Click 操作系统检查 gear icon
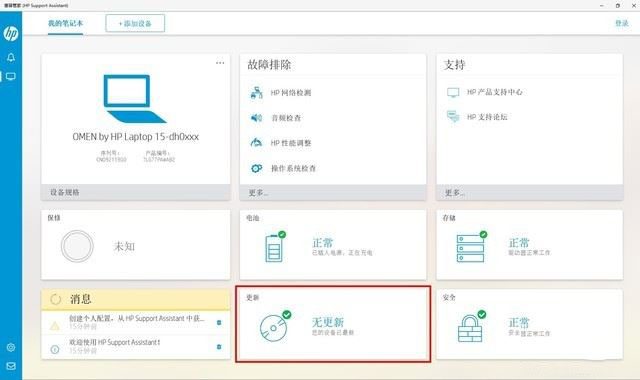640x380 pixels. (x=256, y=168)
